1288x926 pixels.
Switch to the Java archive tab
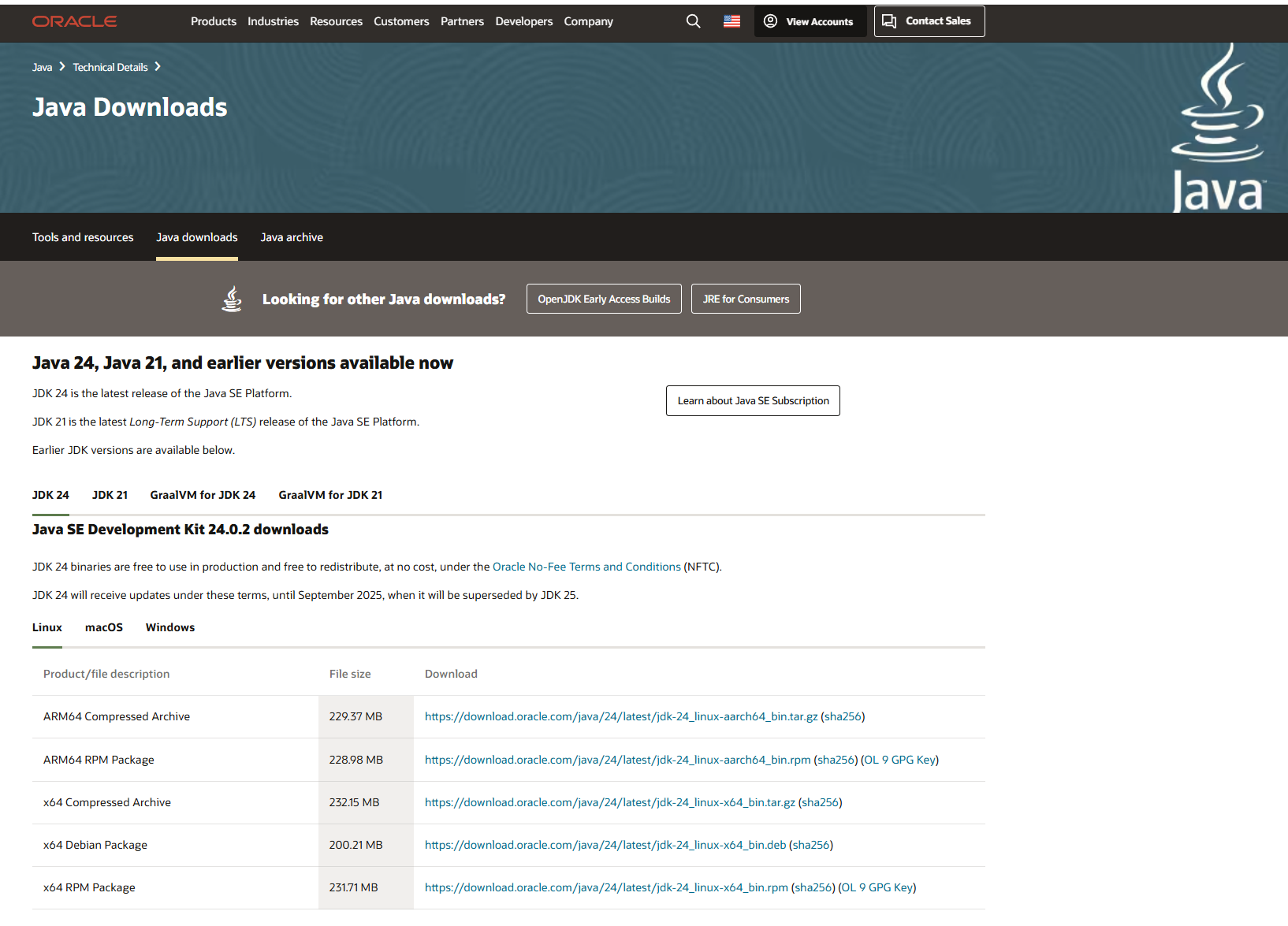[292, 237]
